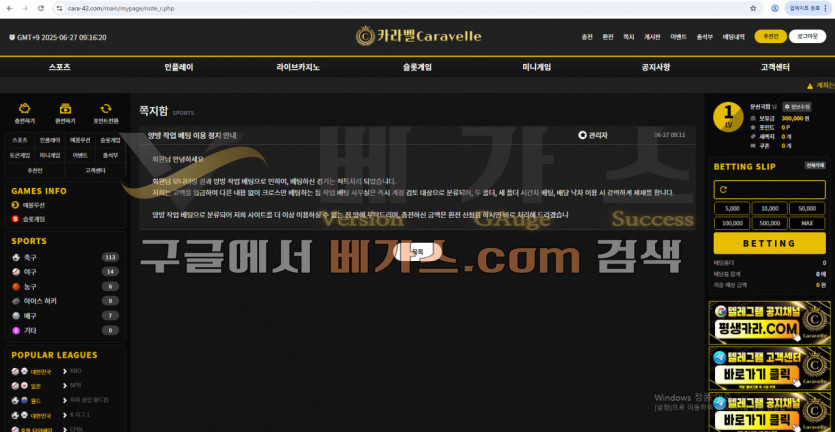Open the 라이브카지노 main navigation tab

(x=298, y=67)
